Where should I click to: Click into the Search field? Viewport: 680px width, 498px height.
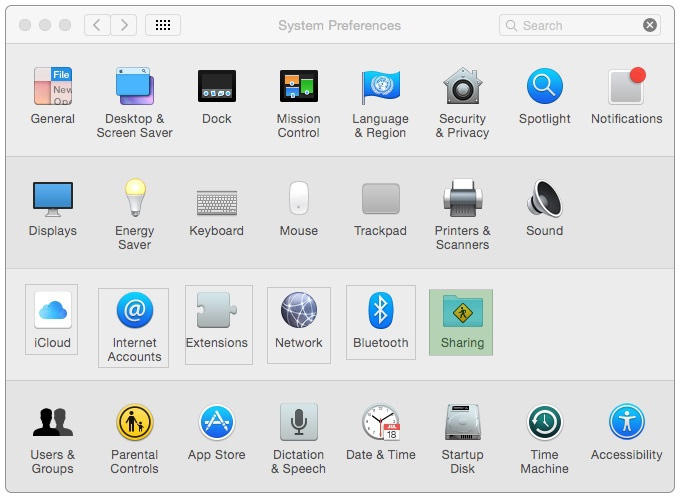tap(580, 25)
